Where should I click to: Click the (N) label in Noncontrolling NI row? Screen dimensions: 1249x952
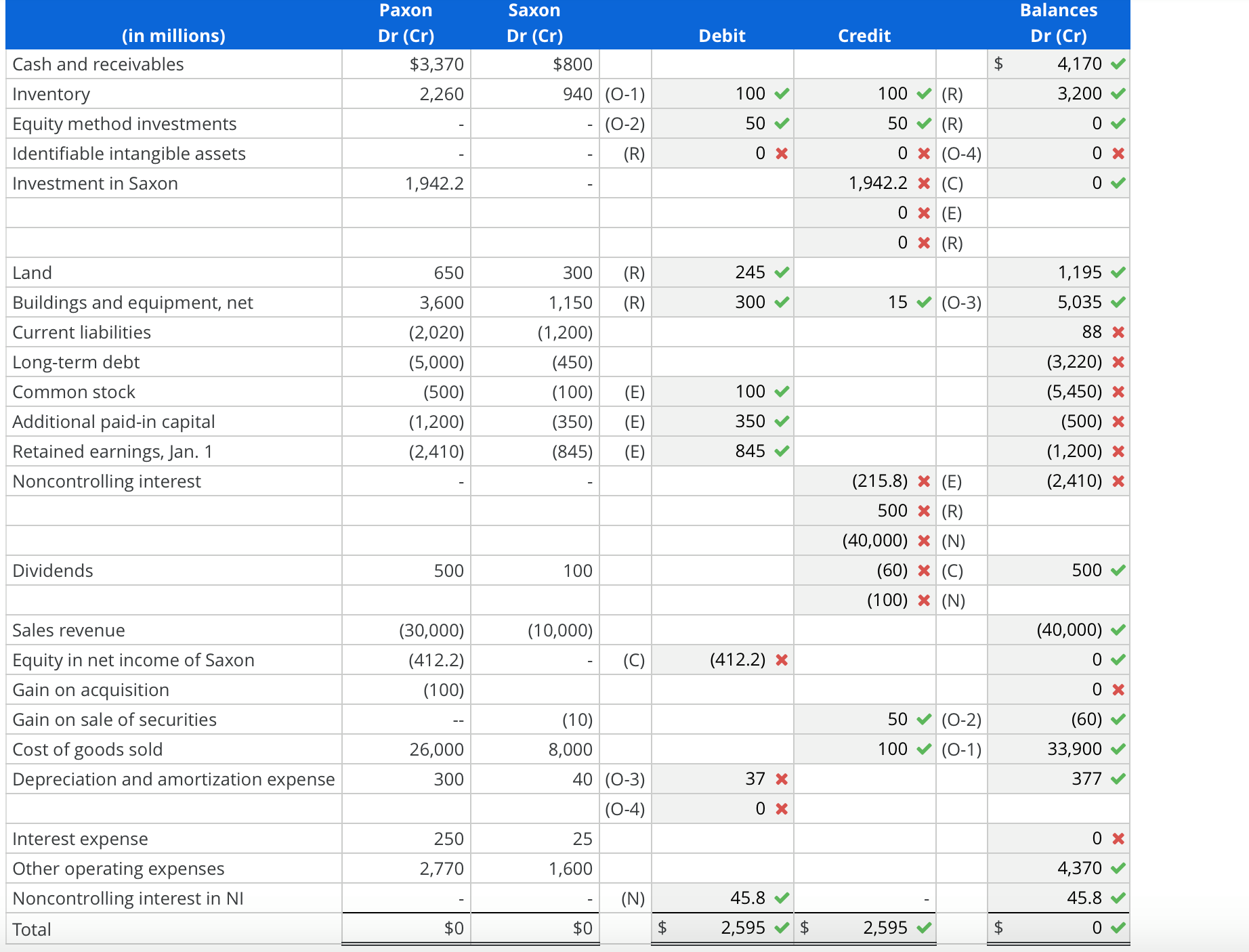(x=633, y=899)
